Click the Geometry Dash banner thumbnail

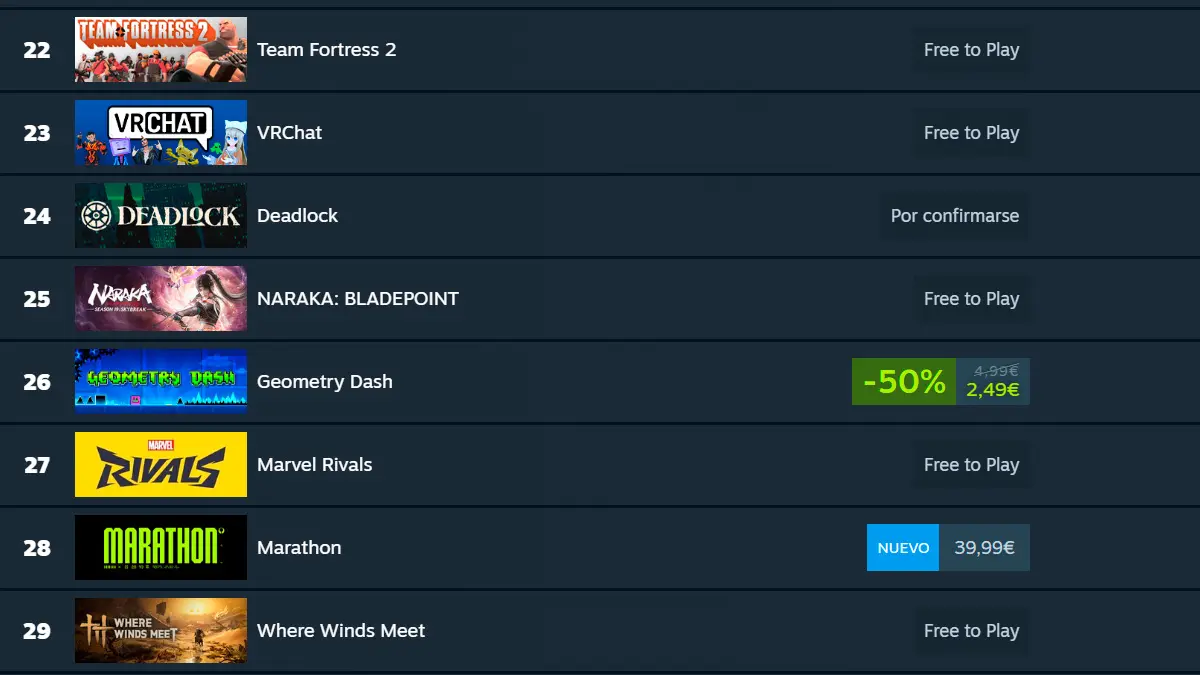[160, 382]
